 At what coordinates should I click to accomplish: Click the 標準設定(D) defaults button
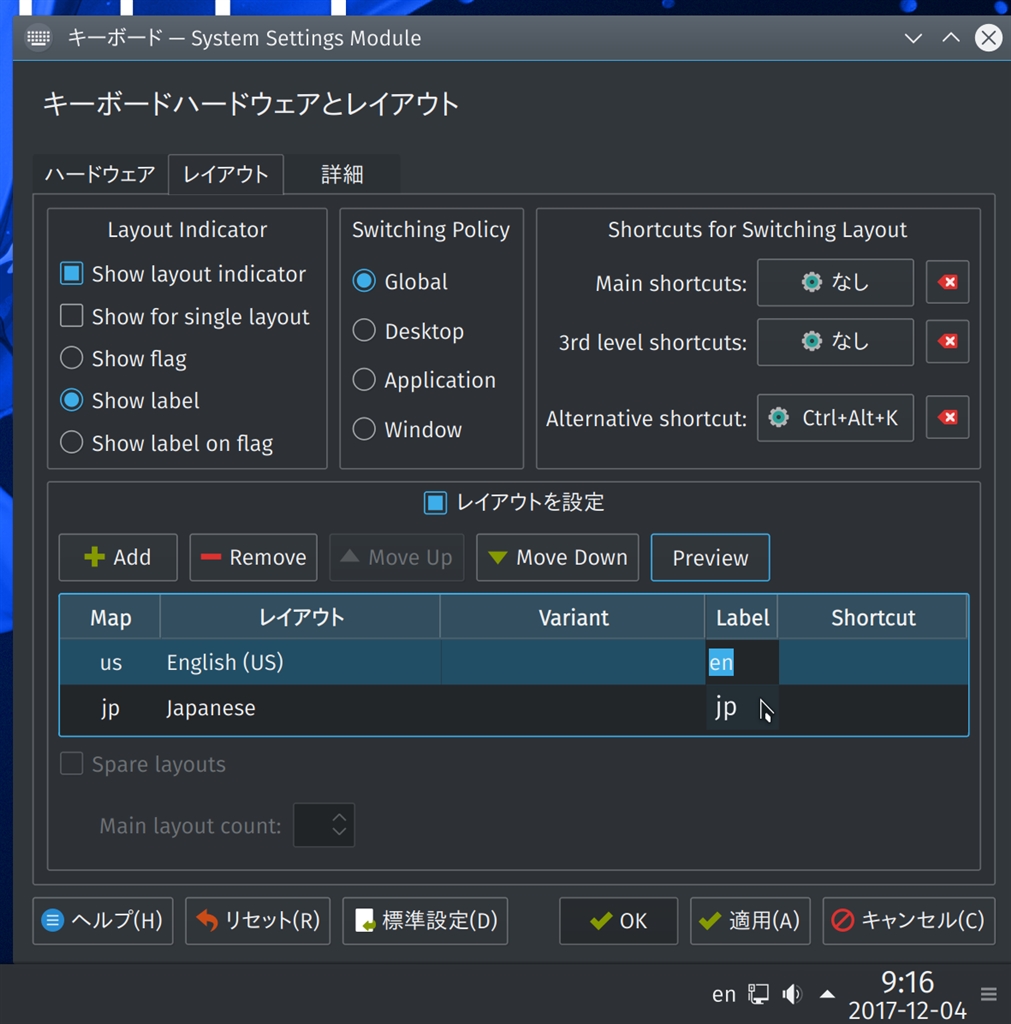point(425,921)
